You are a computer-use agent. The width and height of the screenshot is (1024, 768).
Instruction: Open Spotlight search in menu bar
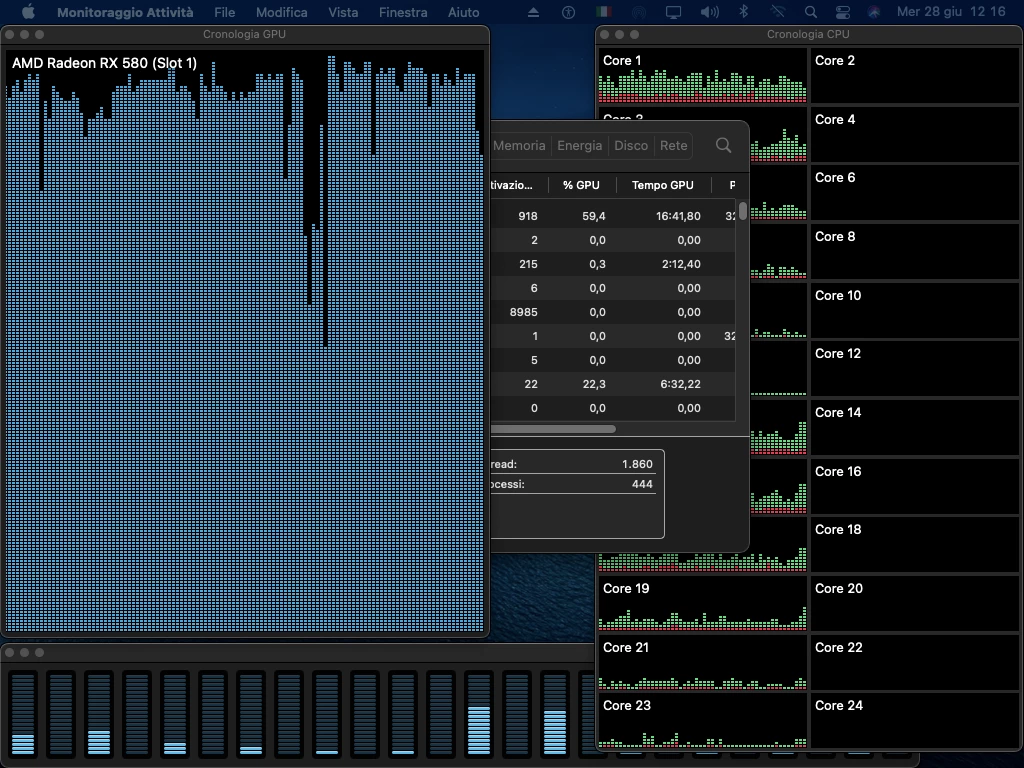point(810,12)
